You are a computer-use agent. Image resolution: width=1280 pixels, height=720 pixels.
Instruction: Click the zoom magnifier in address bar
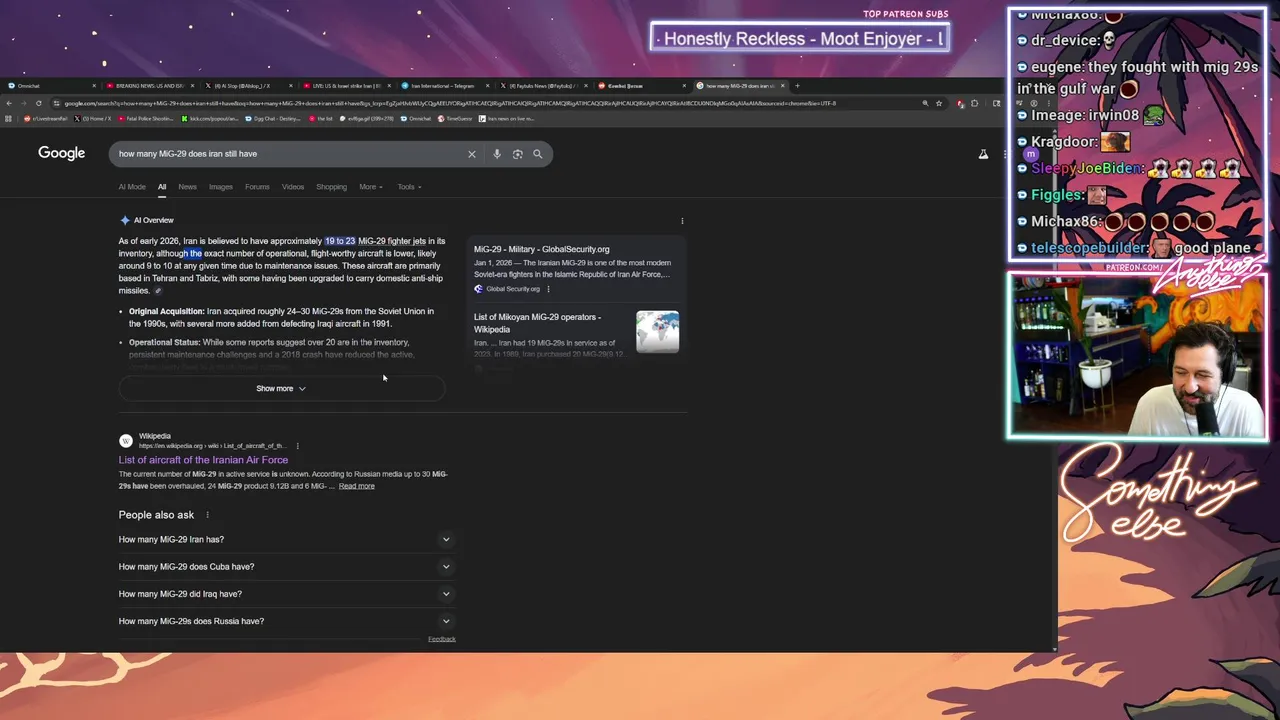coord(925,103)
